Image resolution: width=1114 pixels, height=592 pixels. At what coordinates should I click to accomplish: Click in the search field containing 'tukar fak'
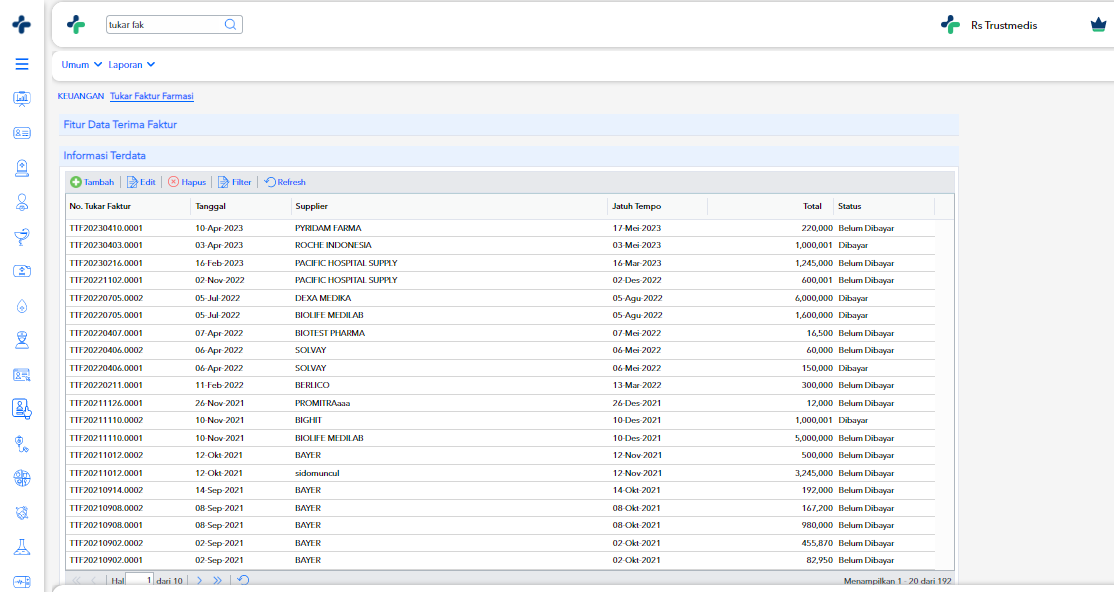coord(165,25)
